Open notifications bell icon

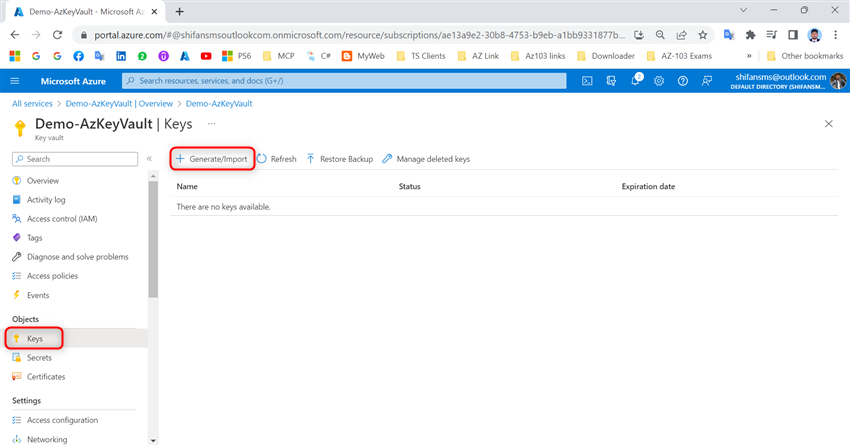[x=635, y=80]
